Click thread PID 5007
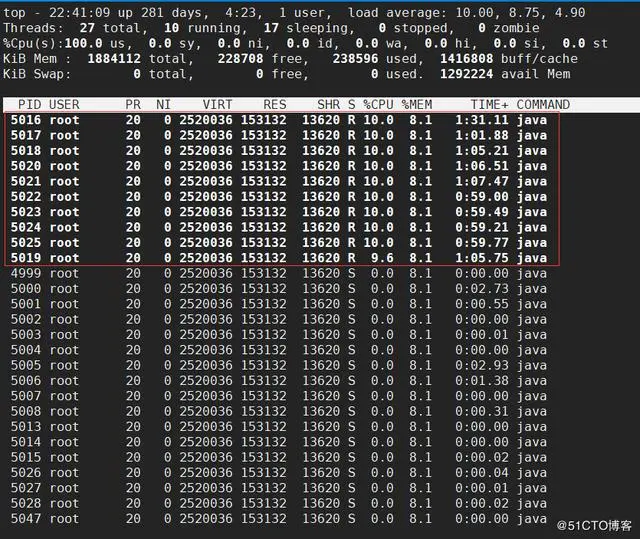Image resolution: width=640 pixels, height=539 pixels. [26, 396]
